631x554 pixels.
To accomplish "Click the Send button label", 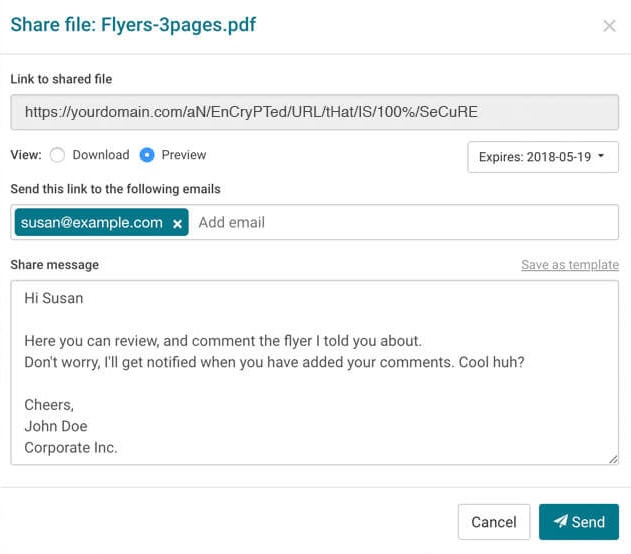I will pos(588,522).
